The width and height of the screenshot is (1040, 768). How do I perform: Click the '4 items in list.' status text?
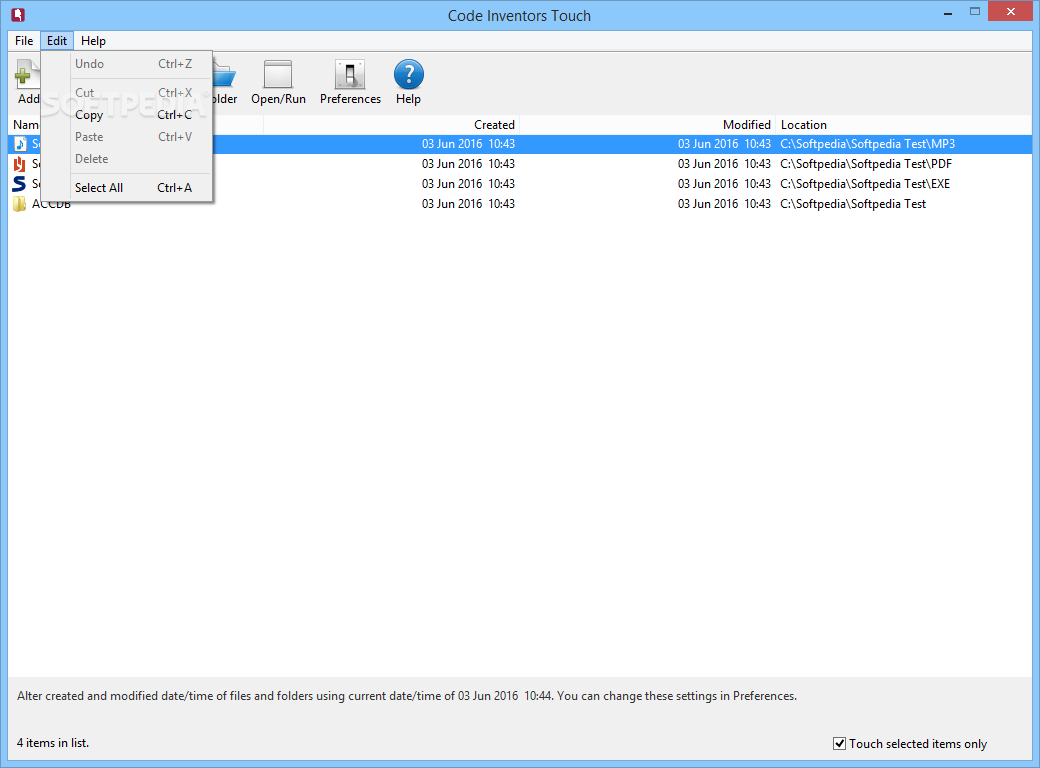coord(52,743)
